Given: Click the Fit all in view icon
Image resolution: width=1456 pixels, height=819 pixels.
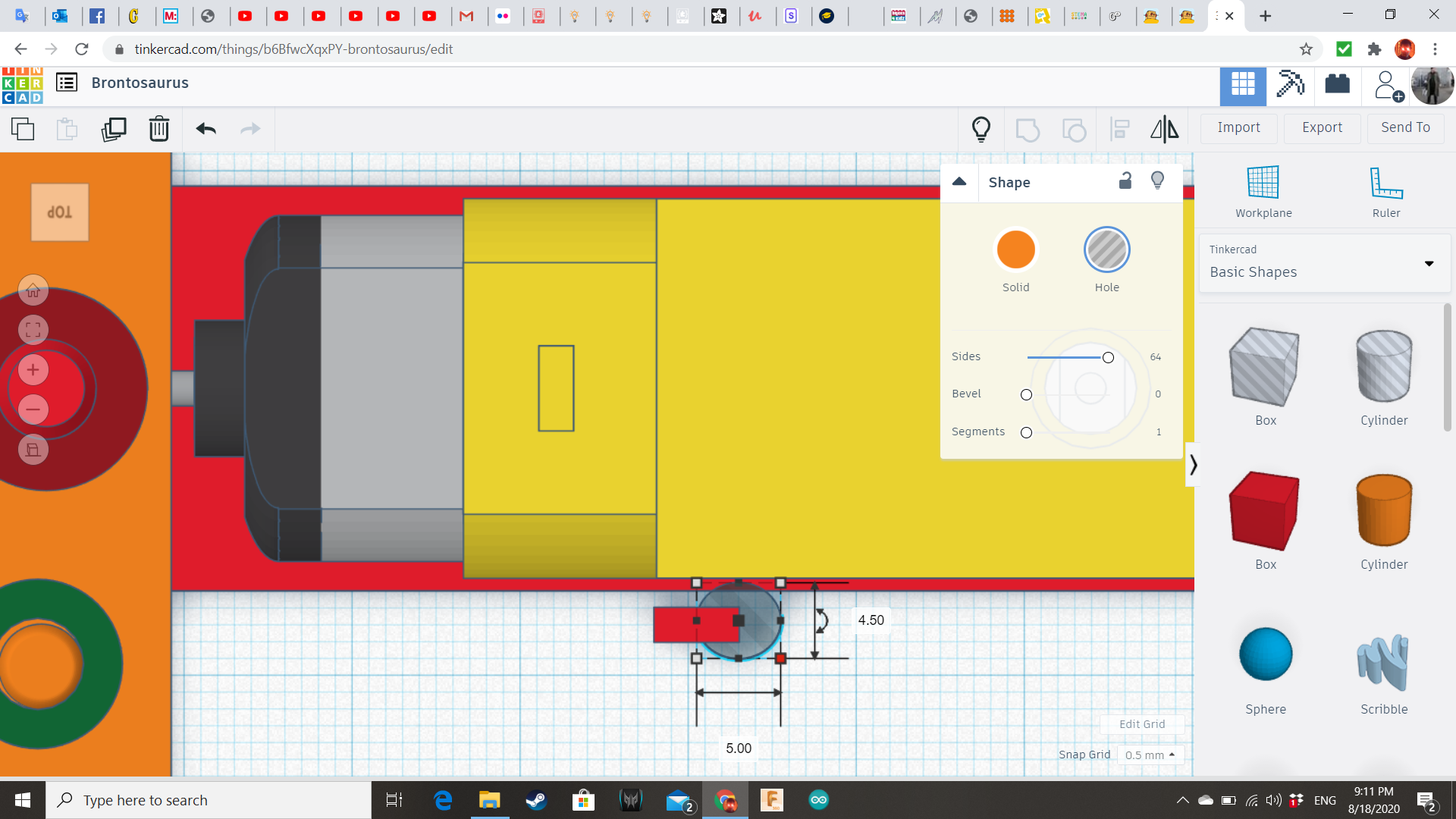Looking at the screenshot, I should tap(33, 330).
